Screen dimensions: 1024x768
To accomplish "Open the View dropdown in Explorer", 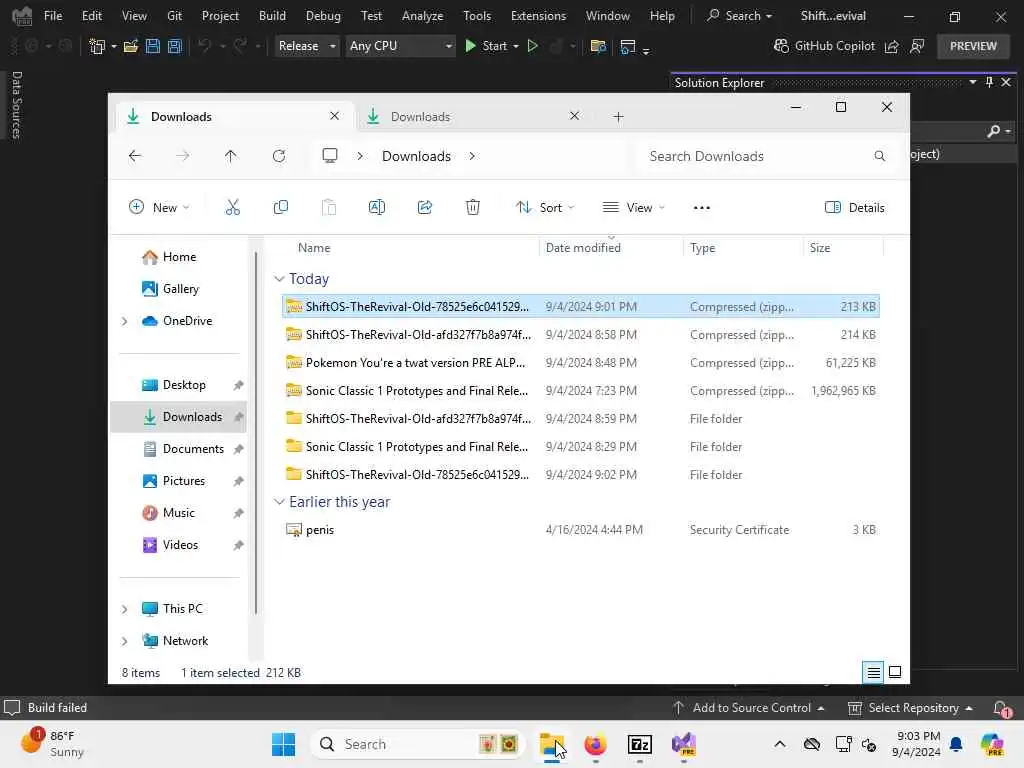I will click(x=633, y=208).
